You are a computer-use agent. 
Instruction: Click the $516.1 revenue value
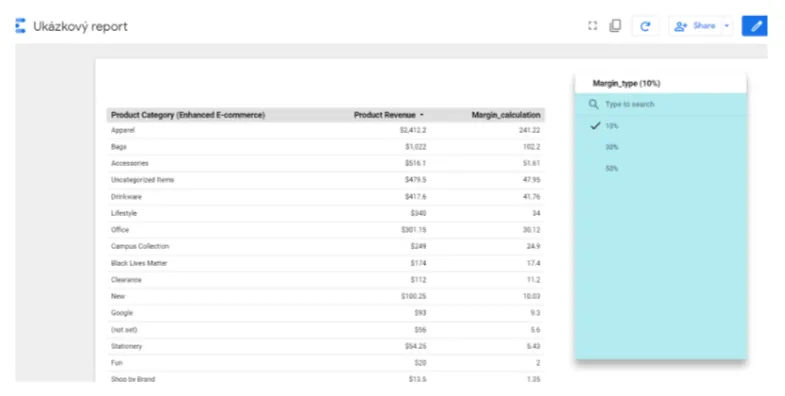pyautogui.click(x=416, y=163)
